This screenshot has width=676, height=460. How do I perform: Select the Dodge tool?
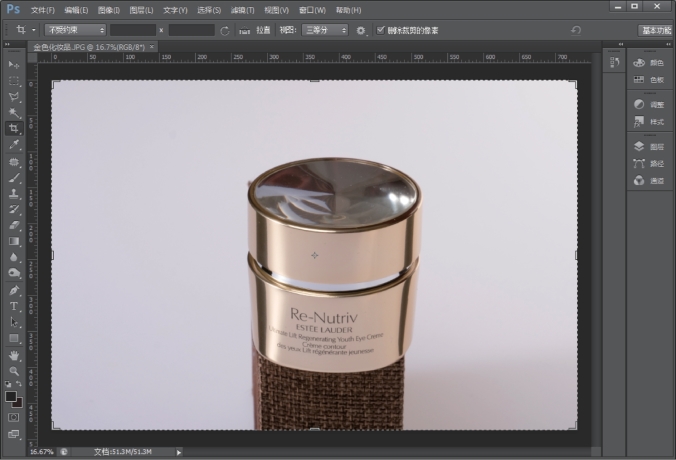[14, 273]
